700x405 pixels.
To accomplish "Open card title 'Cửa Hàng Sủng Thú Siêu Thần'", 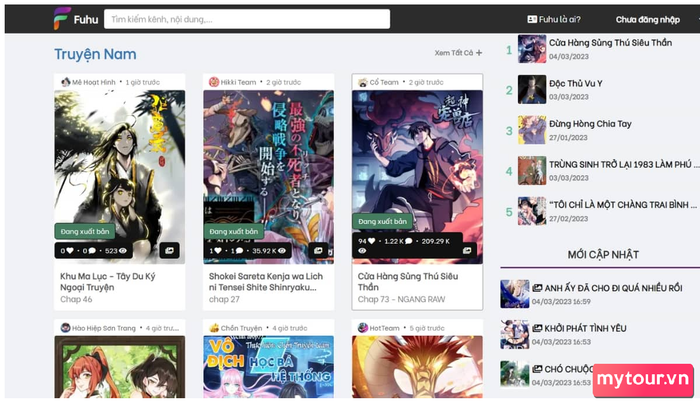I will point(408,282).
